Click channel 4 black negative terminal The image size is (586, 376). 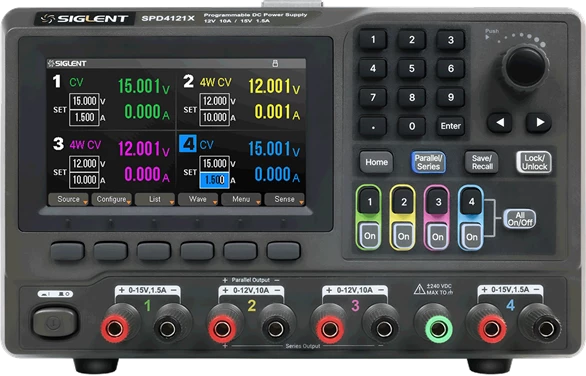click(546, 329)
